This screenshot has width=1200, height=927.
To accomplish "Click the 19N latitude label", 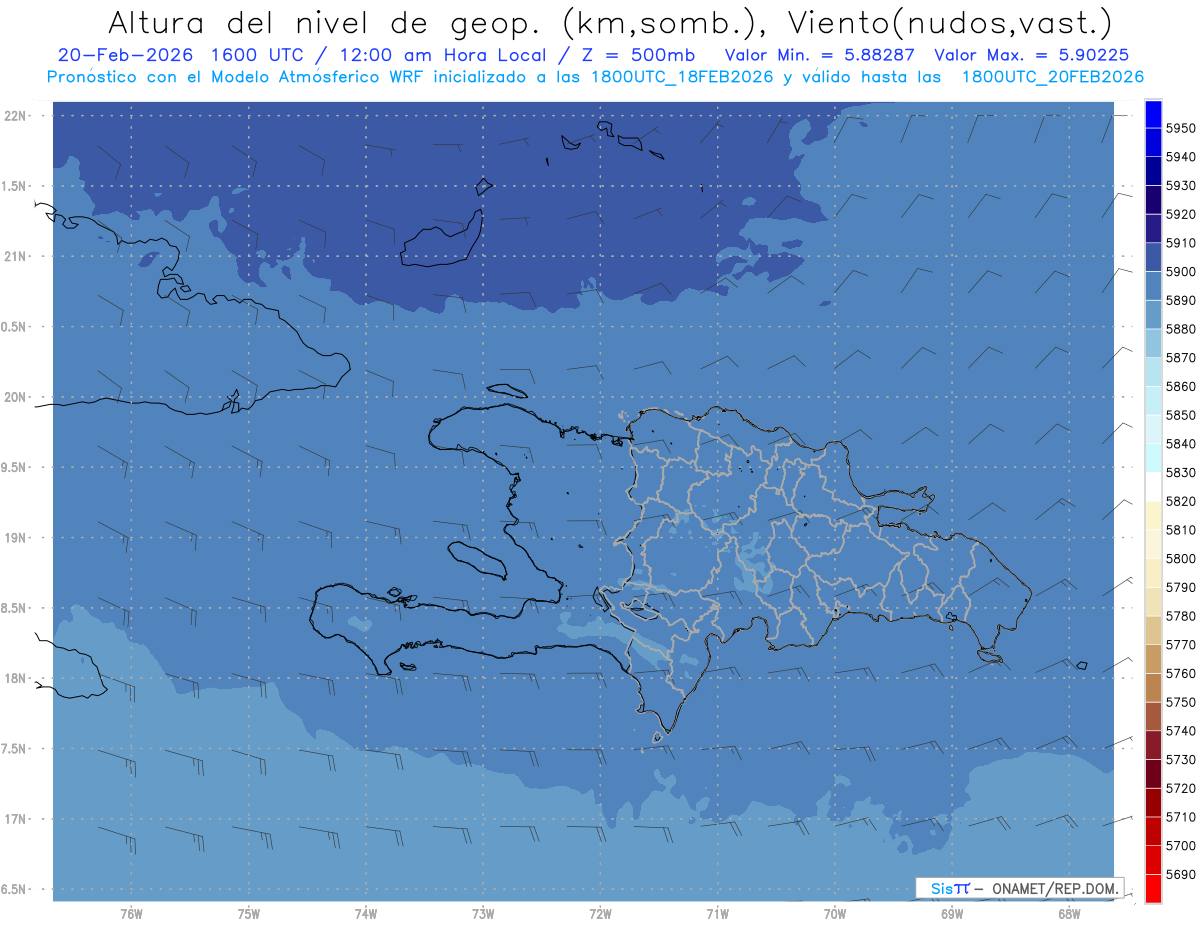I will (x=16, y=538).
